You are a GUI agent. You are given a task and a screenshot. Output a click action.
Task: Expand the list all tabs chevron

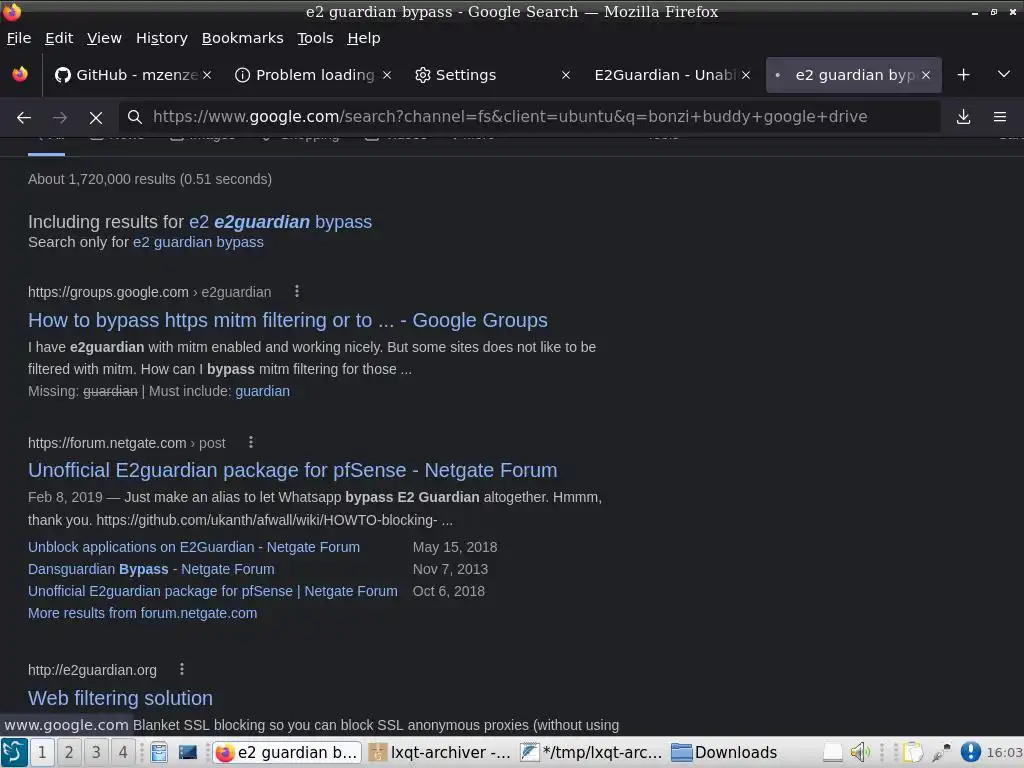pyautogui.click(x=1004, y=74)
